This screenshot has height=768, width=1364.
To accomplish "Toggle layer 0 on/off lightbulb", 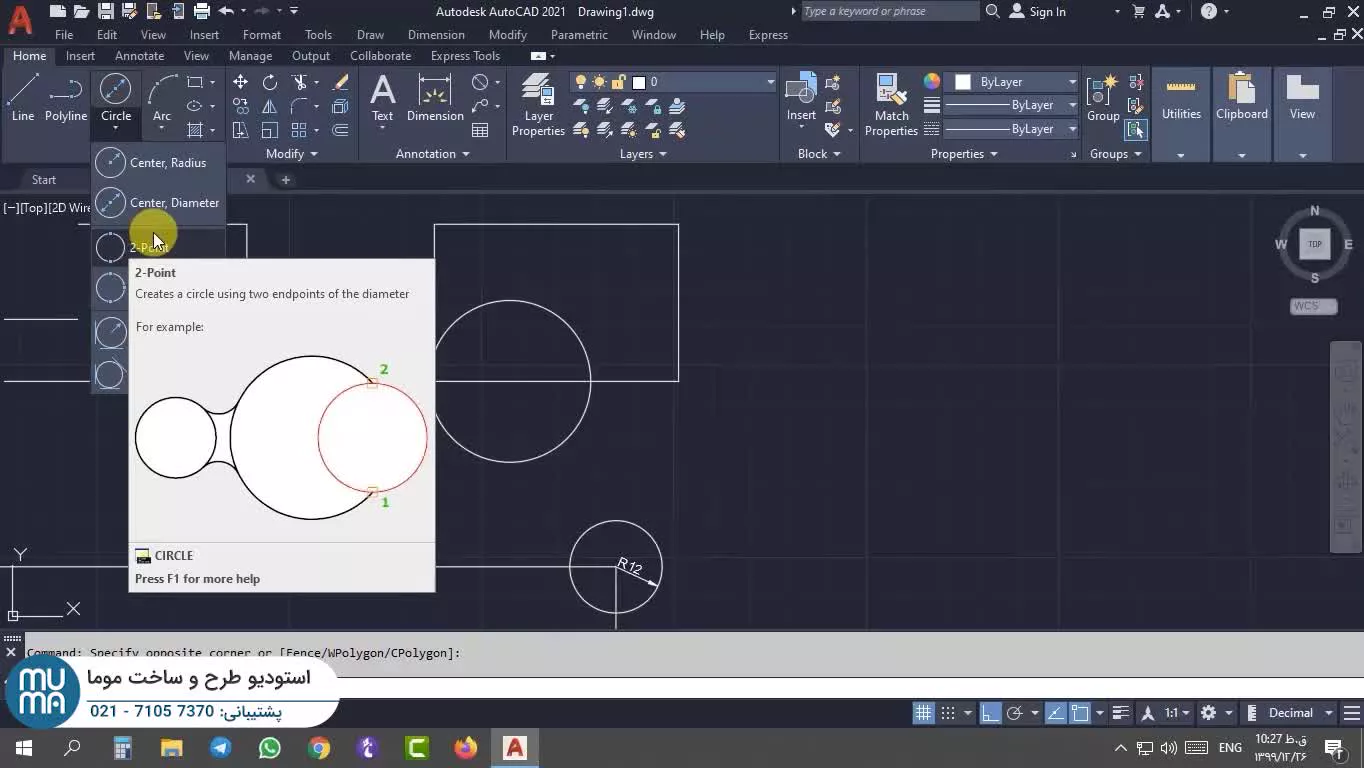I will click(580, 82).
